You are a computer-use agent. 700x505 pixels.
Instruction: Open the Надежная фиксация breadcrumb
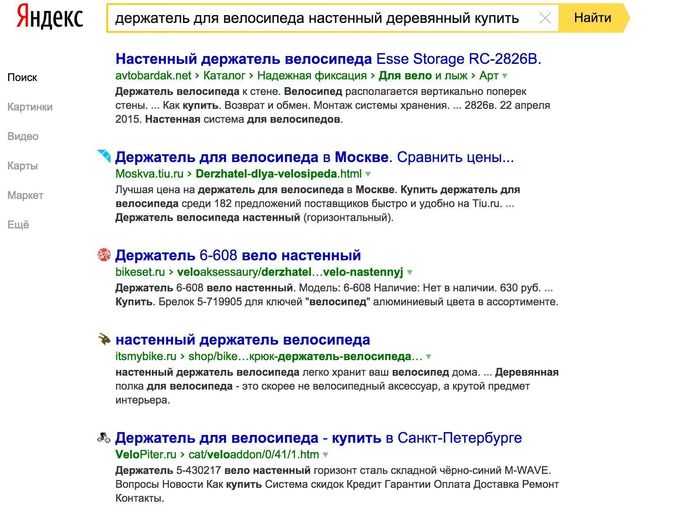point(312,76)
